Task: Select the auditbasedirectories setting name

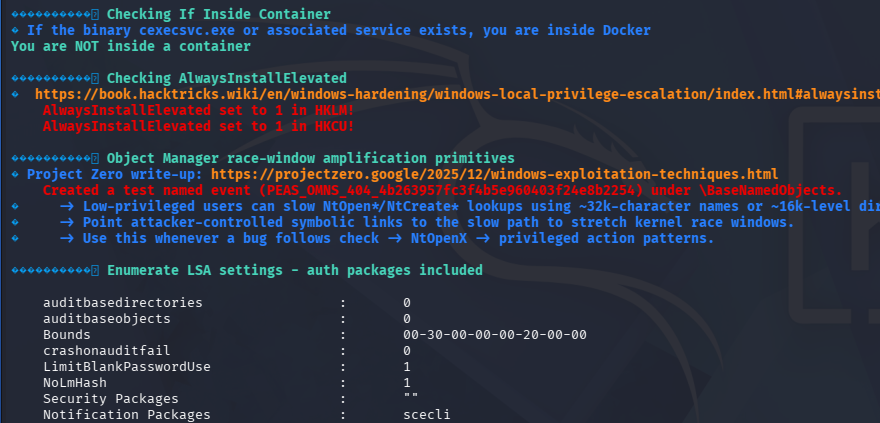Action: 122,302
